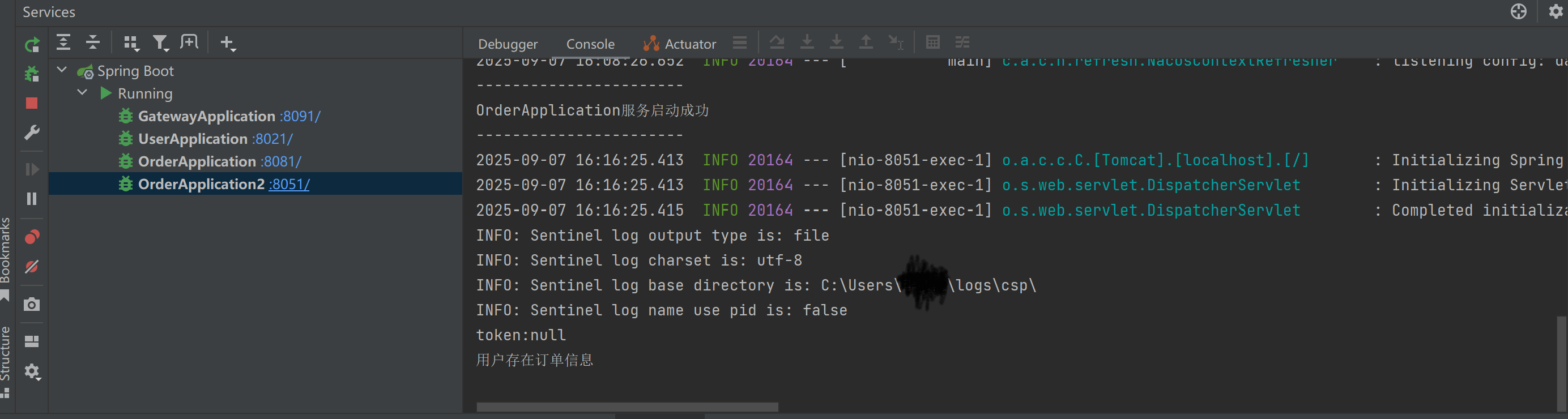Open the :8021/ port link for UserApplication

pos(272,139)
